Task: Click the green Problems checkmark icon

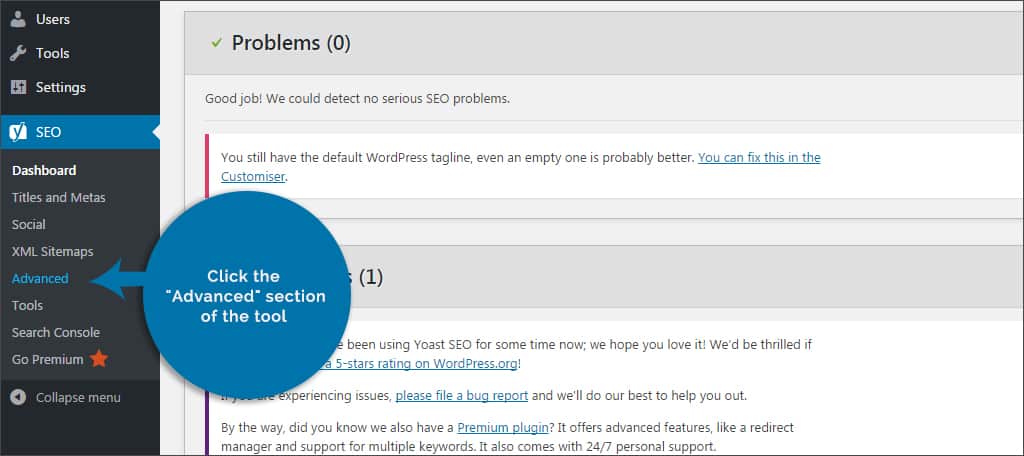Action: 215,42
